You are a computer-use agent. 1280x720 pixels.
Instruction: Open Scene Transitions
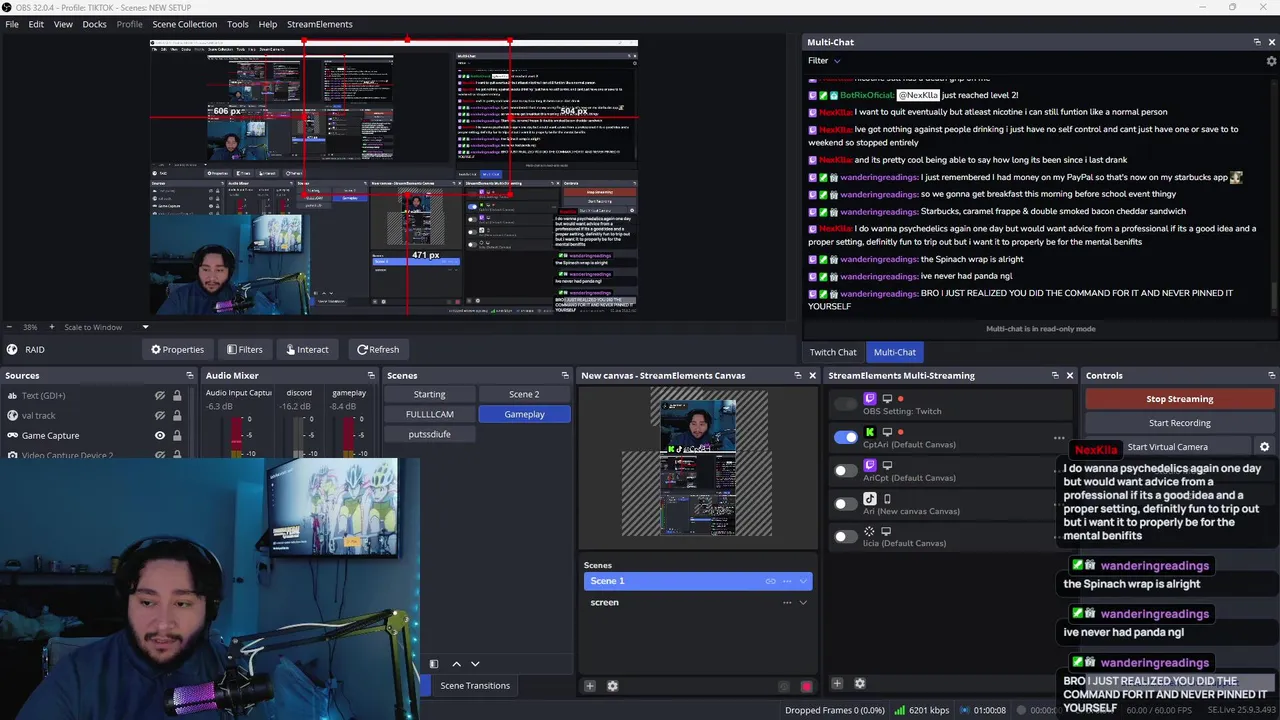point(475,686)
